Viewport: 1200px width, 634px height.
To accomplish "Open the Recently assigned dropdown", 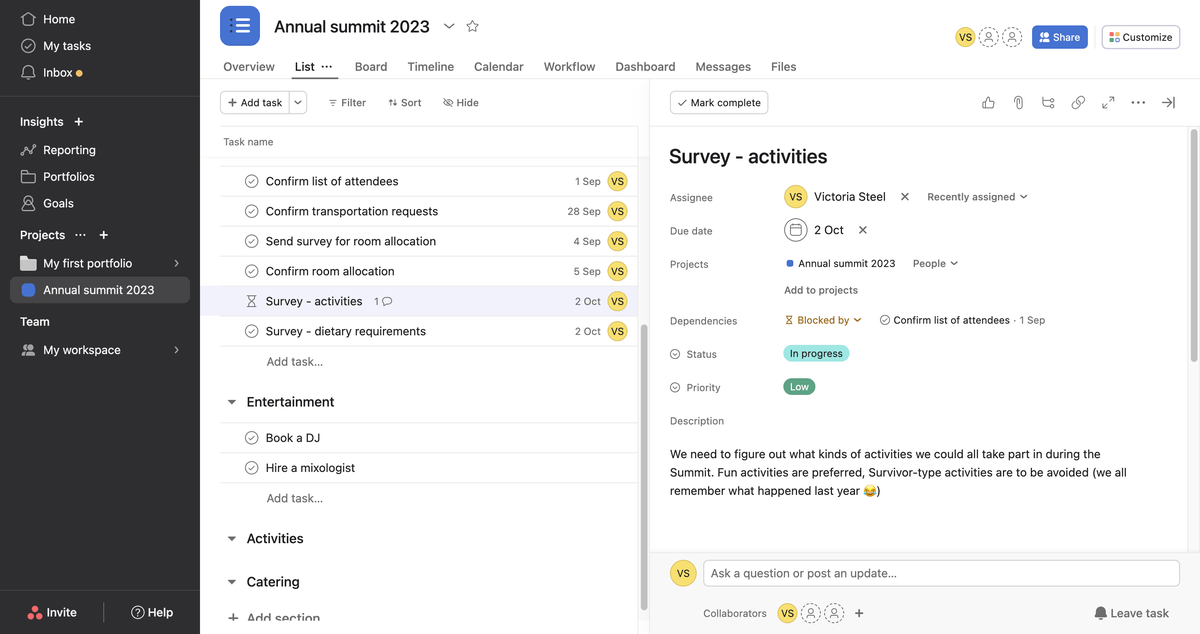I will [977, 196].
